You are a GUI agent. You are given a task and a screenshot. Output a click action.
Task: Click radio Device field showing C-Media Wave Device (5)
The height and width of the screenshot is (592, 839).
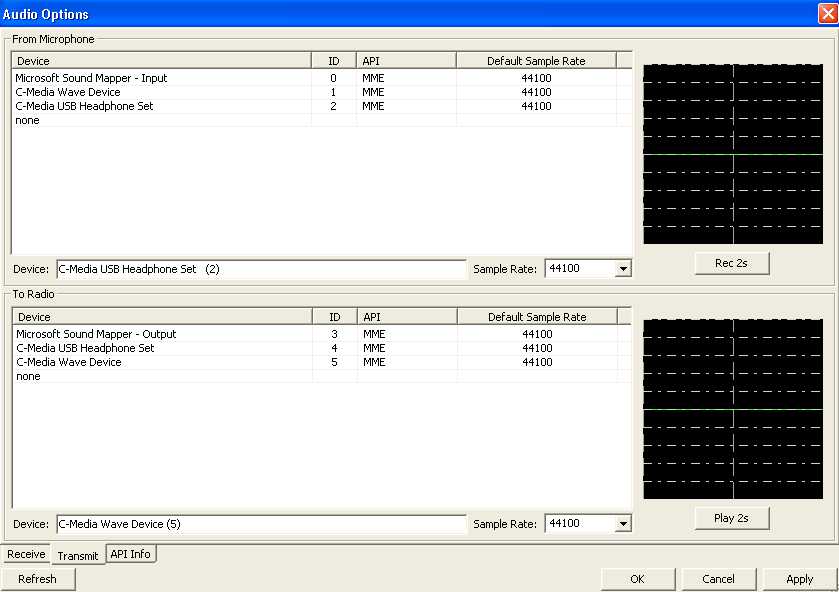pyautogui.click(x=261, y=524)
